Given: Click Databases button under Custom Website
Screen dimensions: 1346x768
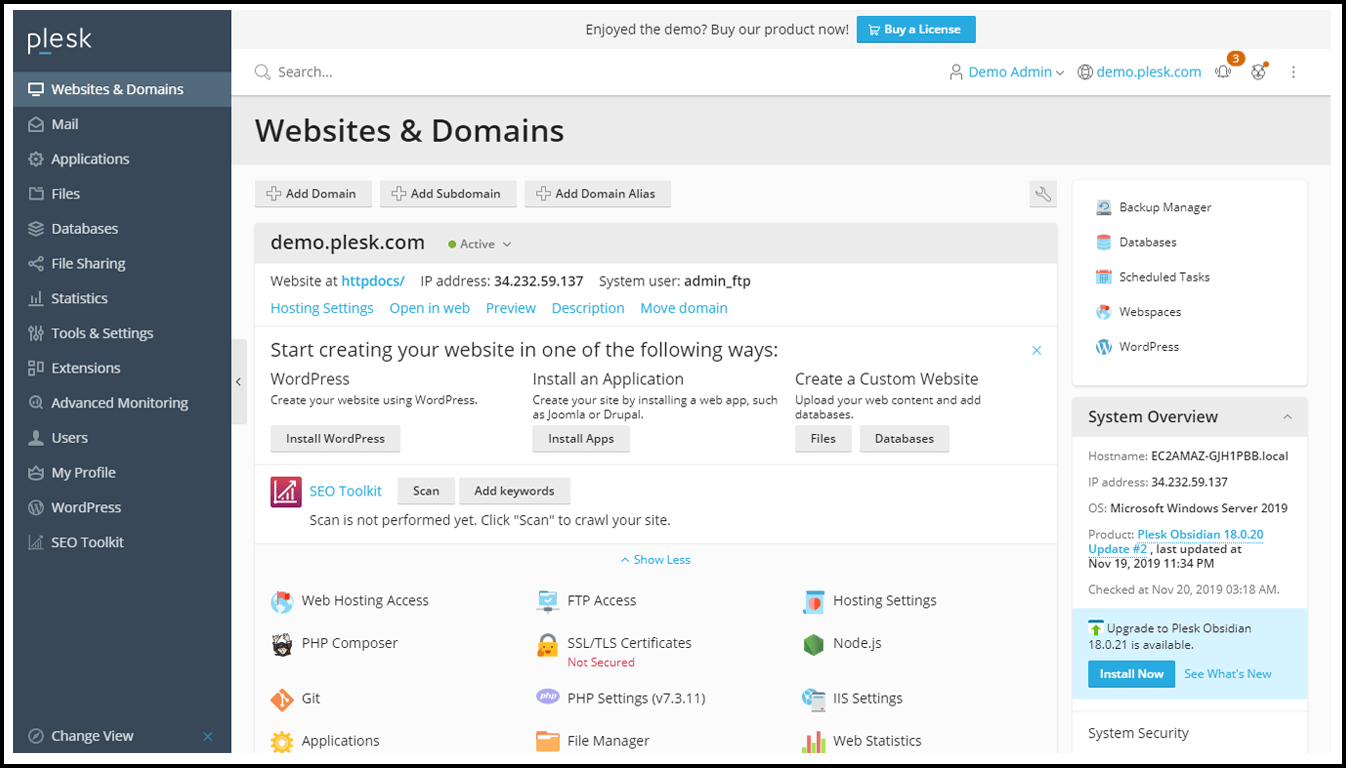Looking at the screenshot, I should click(904, 439).
